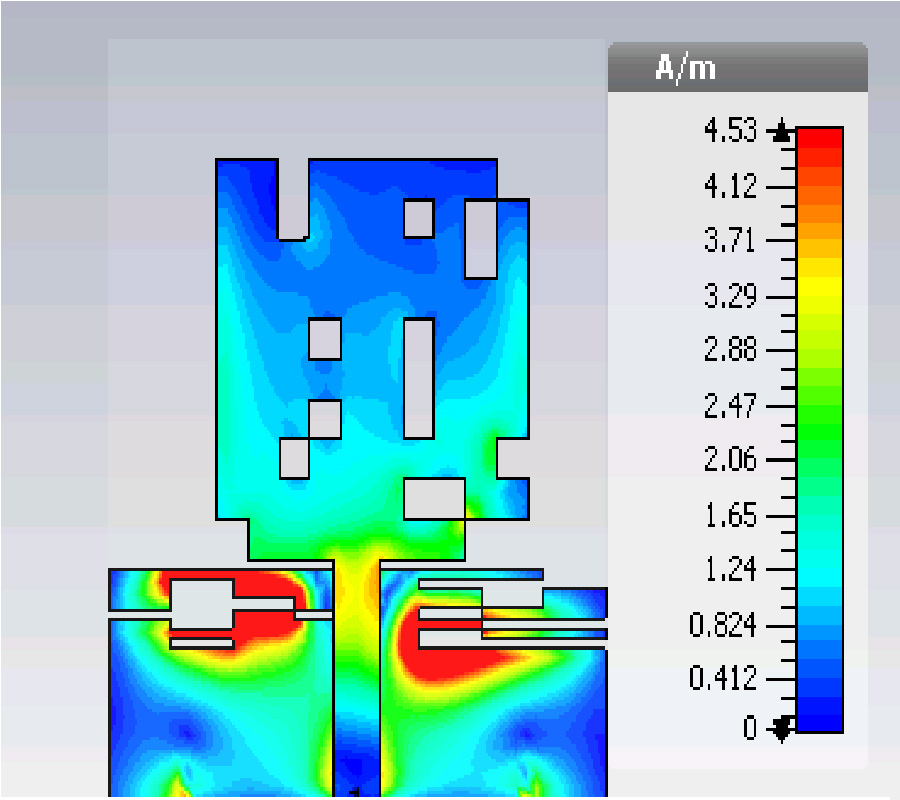Pick the red top of the color bar
Image resolution: width=900 pixels, height=800 pixels.
click(819, 140)
